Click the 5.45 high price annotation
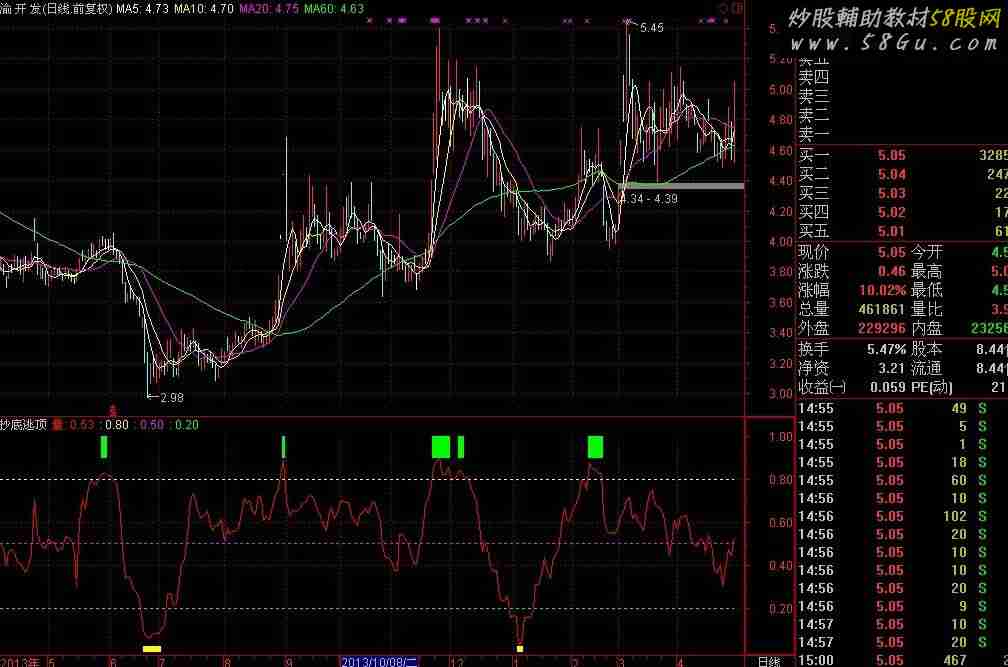 pos(651,28)
